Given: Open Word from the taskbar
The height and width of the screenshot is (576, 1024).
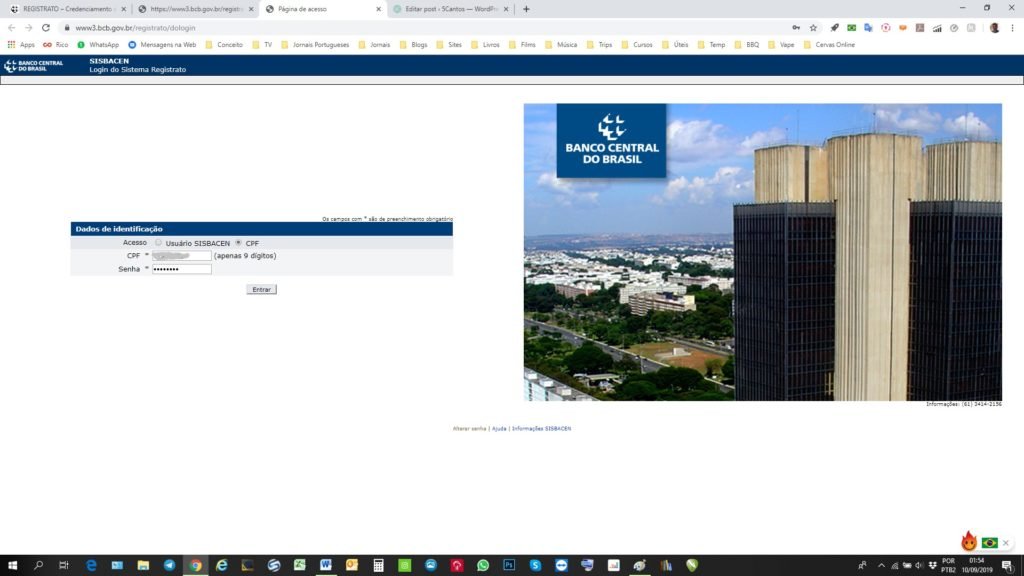Looking at the screenshot, I should [x=326, y=565].
